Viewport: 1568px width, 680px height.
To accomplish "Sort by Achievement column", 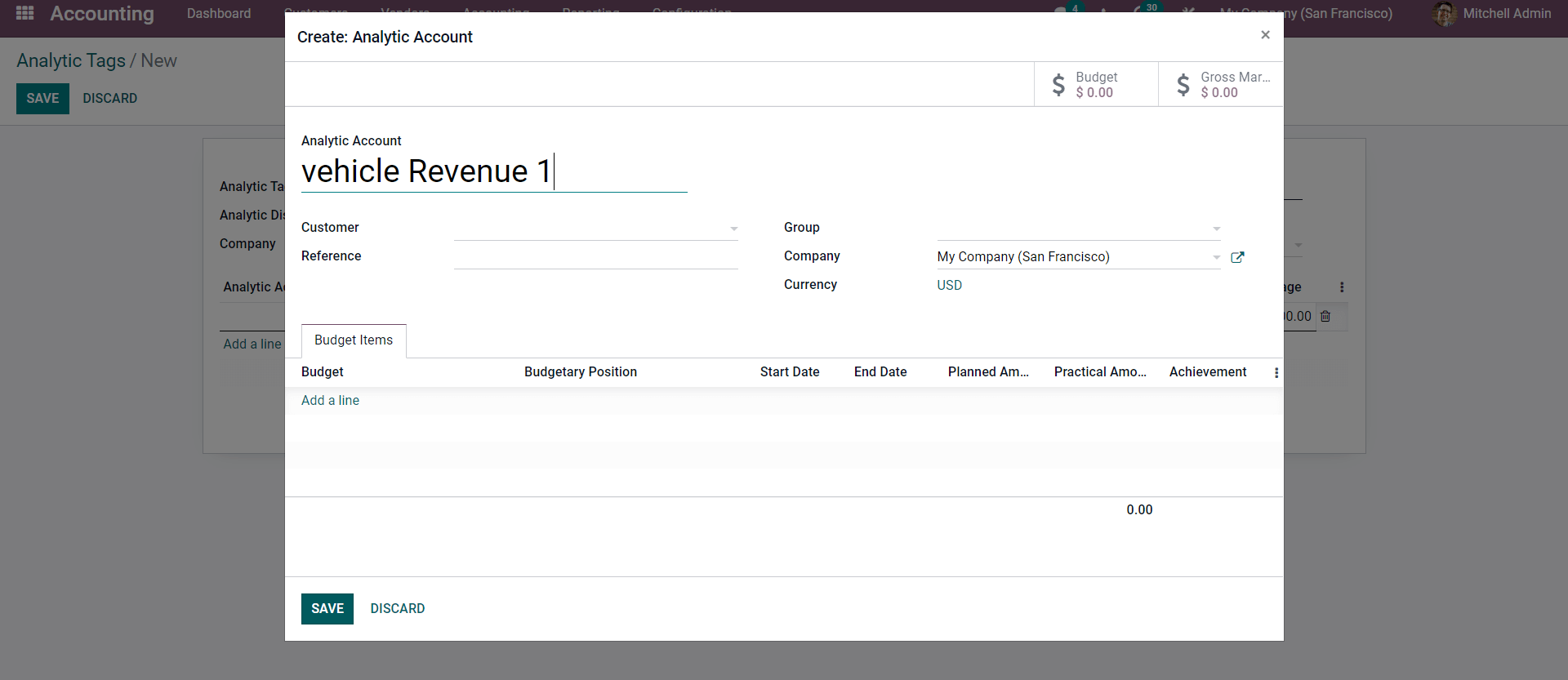I will [x=1208, y=372].
